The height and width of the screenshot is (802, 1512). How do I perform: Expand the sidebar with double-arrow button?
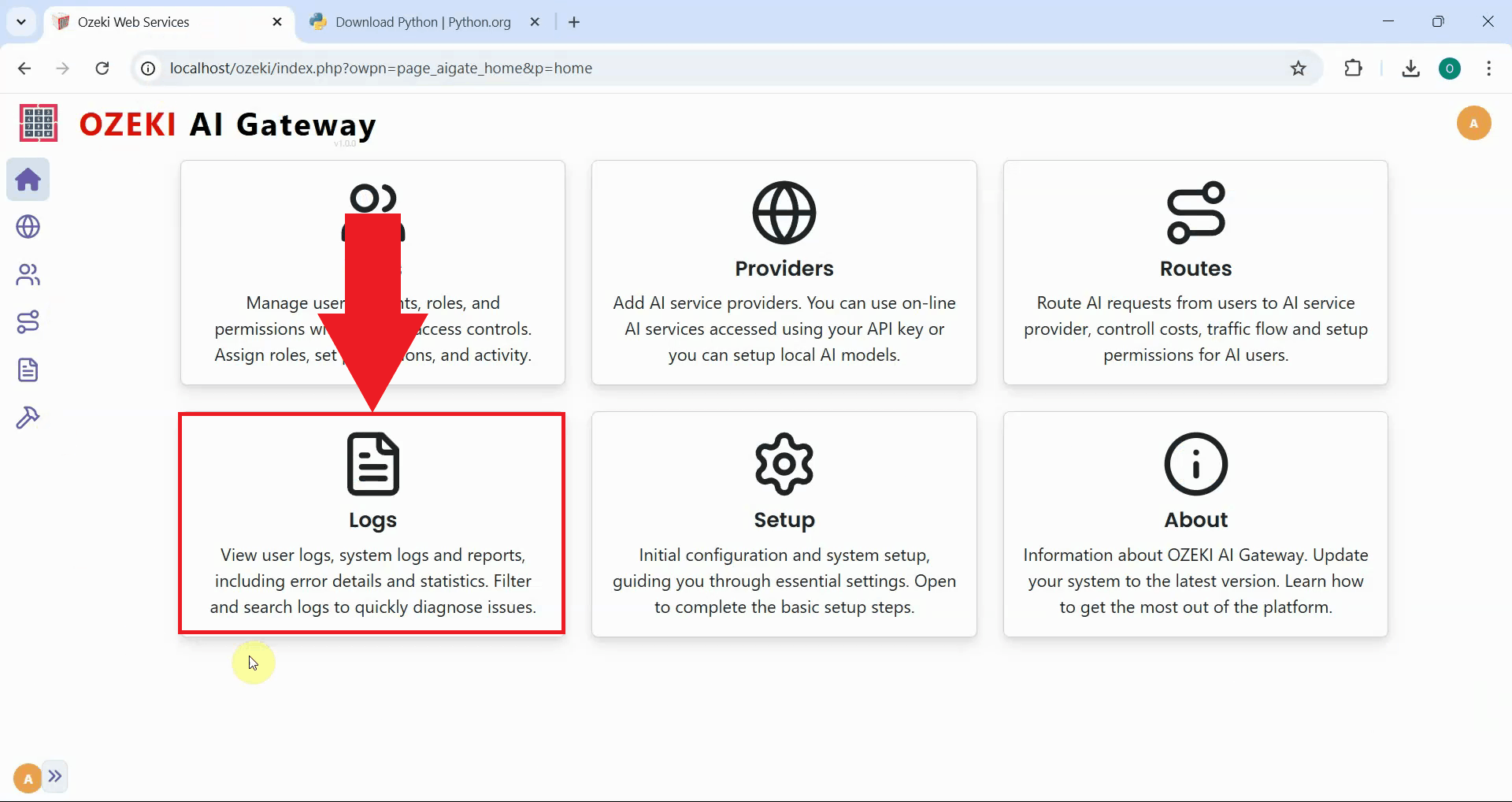(56, 777)
